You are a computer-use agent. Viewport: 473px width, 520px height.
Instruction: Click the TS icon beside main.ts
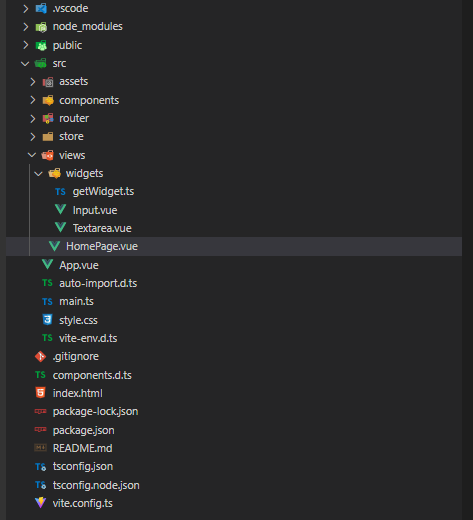(x=47, y=302)
